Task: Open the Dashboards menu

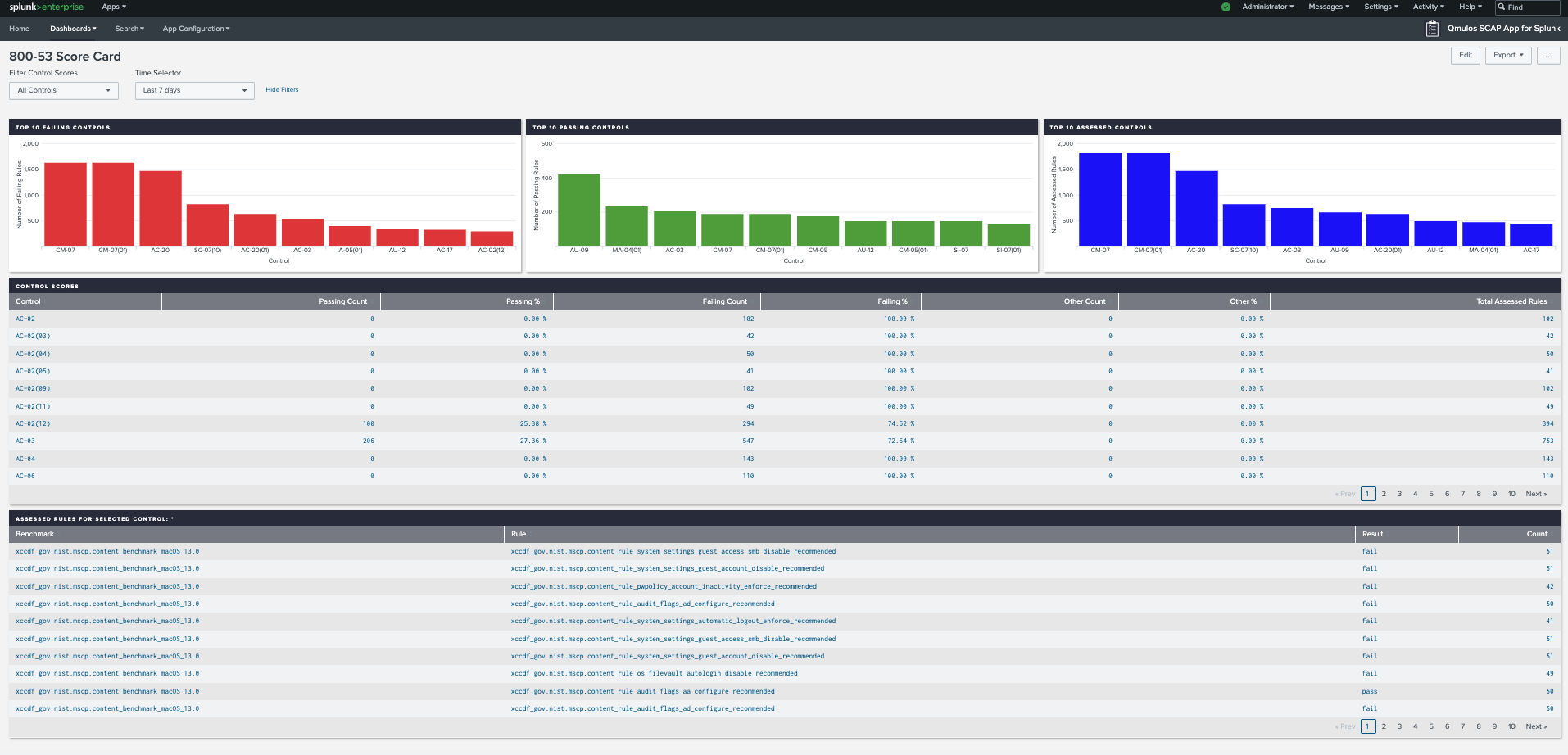Action: tap(73, 29)
